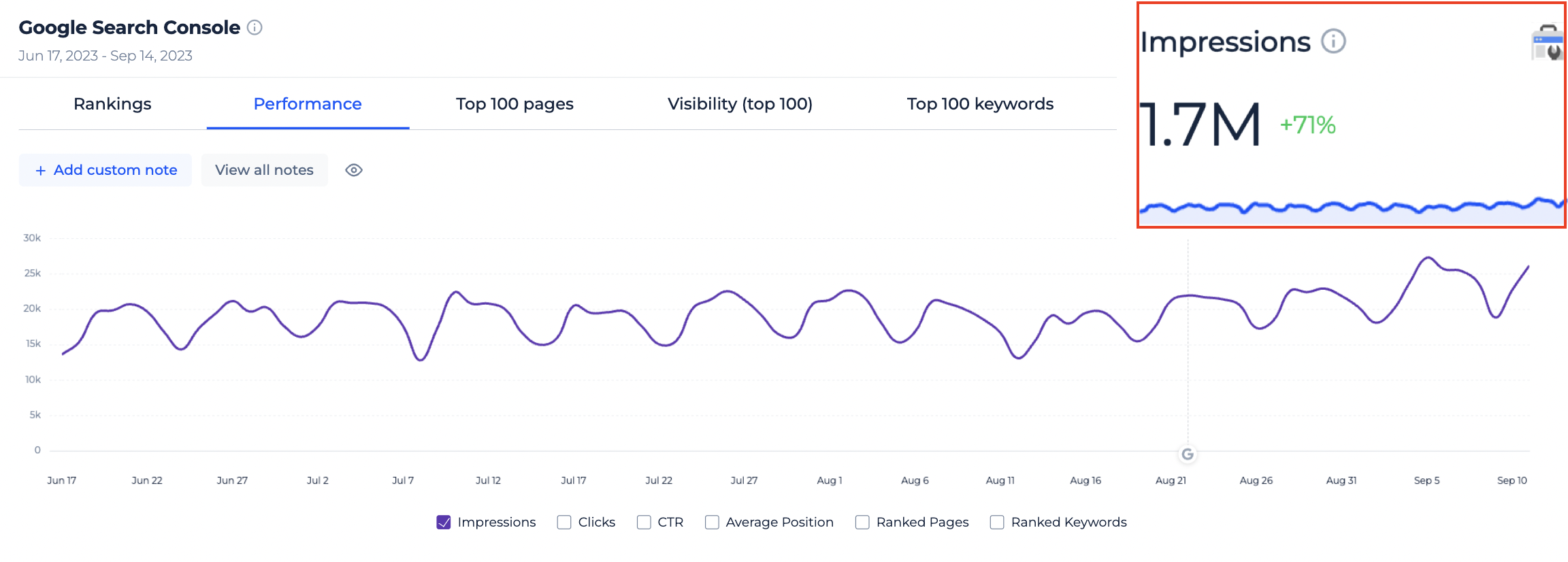Enable the CTR checkbox

tap(644, 522)
